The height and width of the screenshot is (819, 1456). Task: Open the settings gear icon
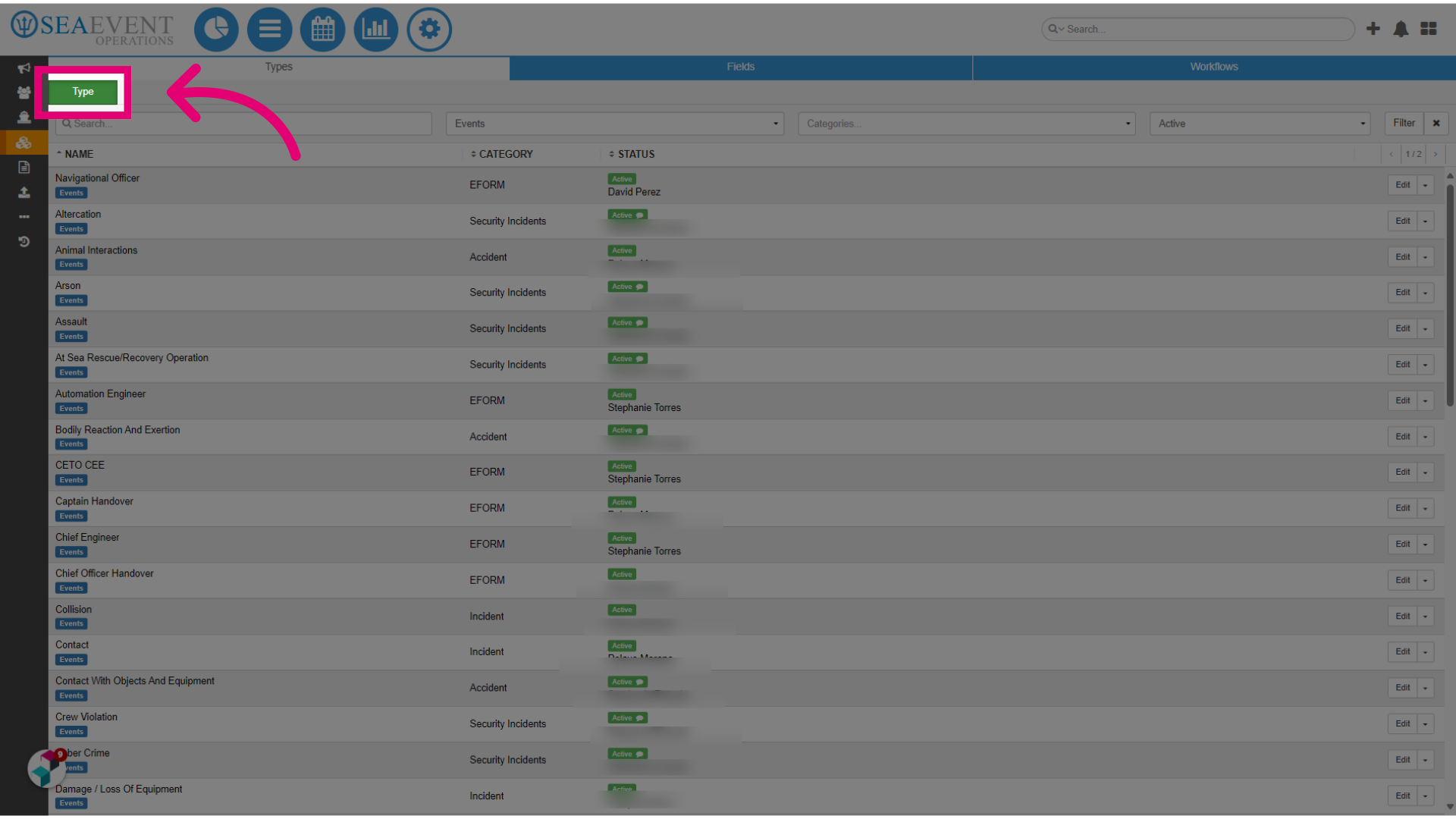tap(429, 30)
